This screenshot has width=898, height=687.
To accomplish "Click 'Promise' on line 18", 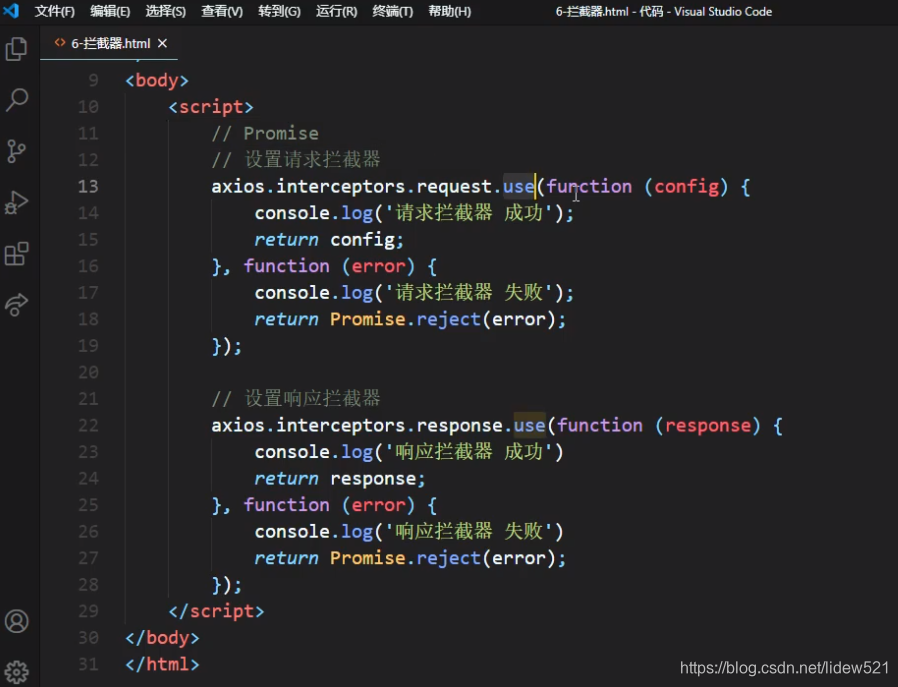I will point(368,319).
